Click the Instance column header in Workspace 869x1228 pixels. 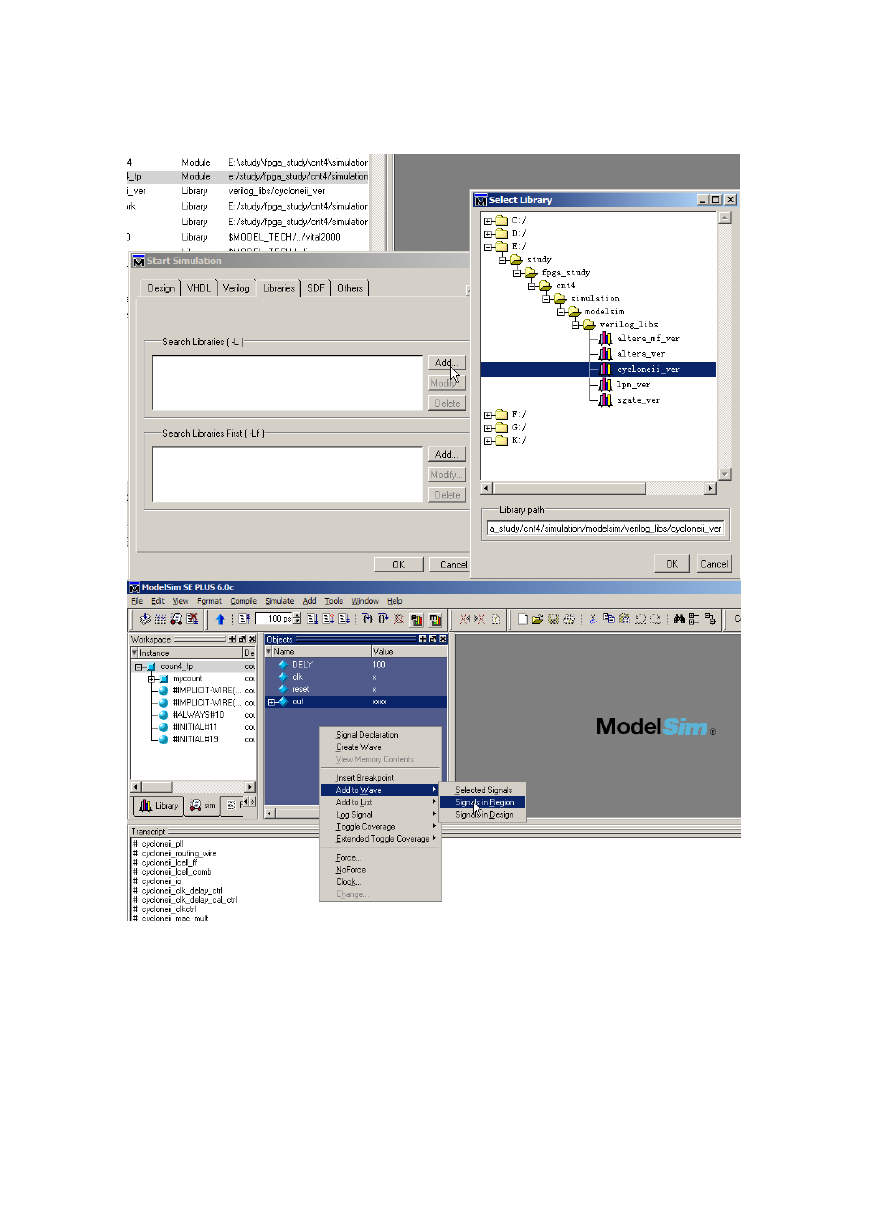tap(186, 652)
